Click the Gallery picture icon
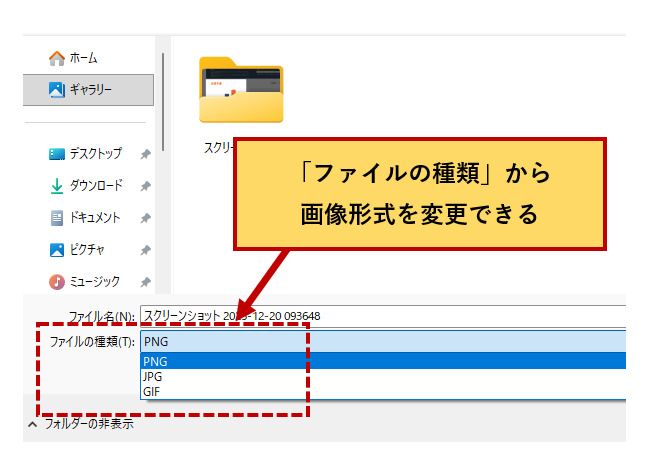 click(x=57, y=89)
